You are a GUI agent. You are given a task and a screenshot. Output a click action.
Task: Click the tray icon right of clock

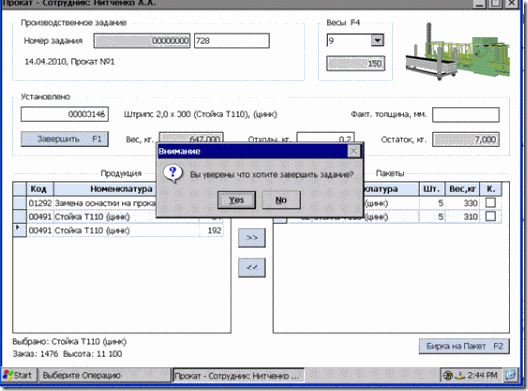(510, 375)
